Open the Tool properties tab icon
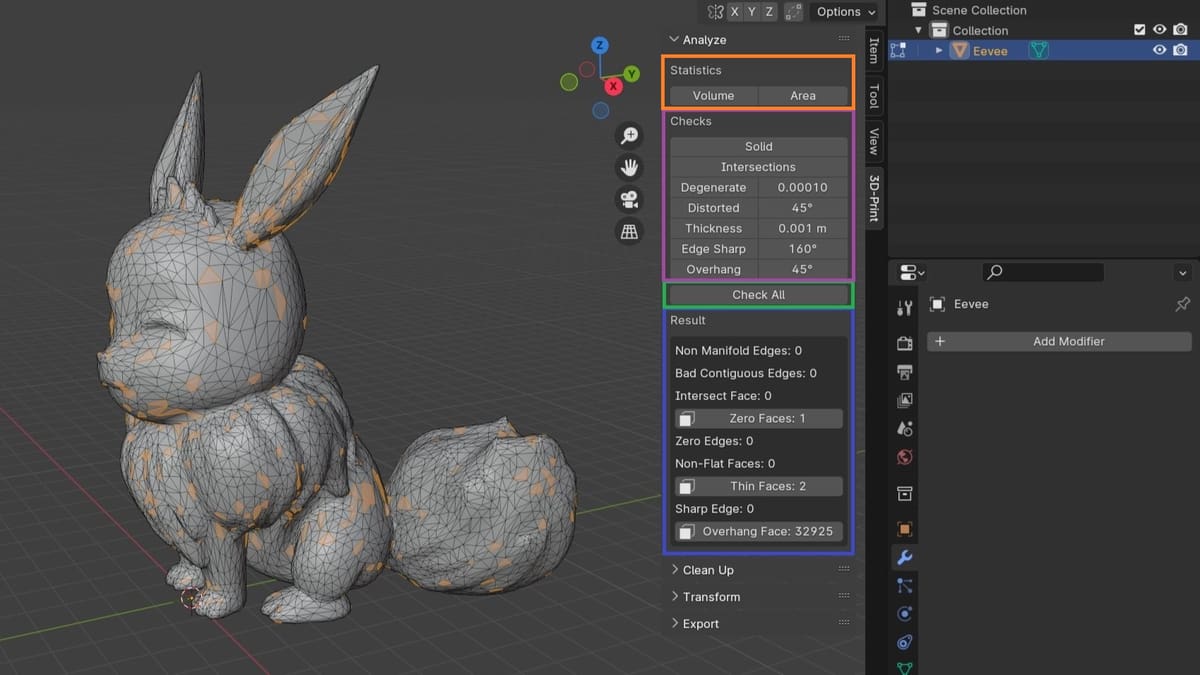 (x=905, y=308)
